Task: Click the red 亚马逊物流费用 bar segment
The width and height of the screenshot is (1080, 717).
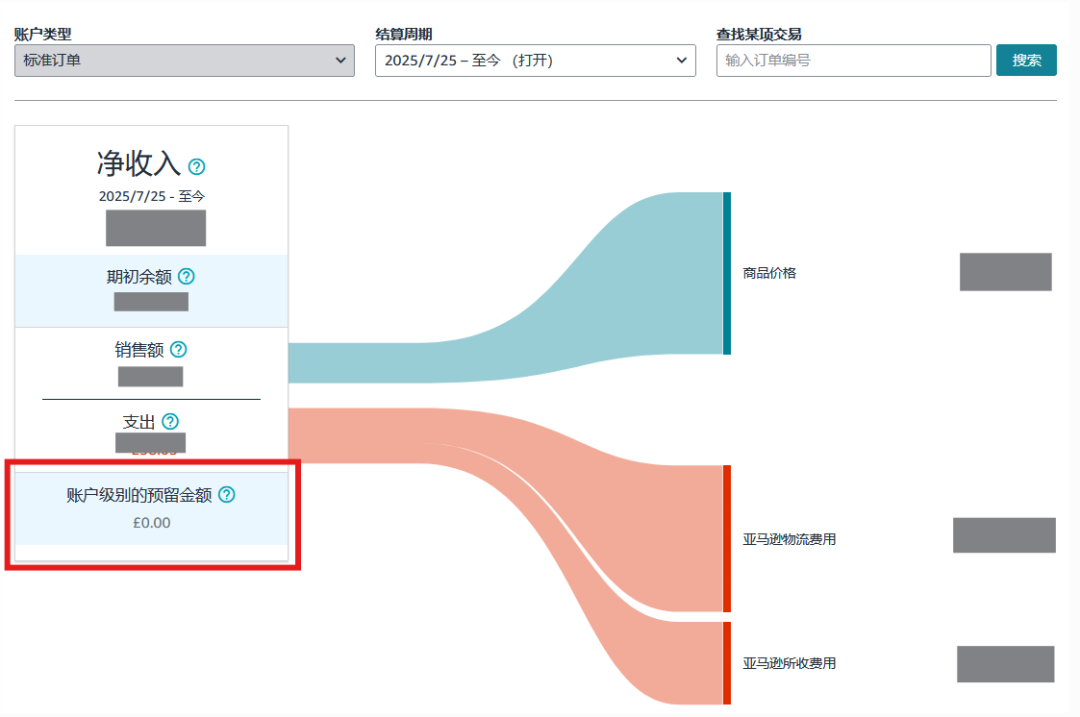Action: 727,538
